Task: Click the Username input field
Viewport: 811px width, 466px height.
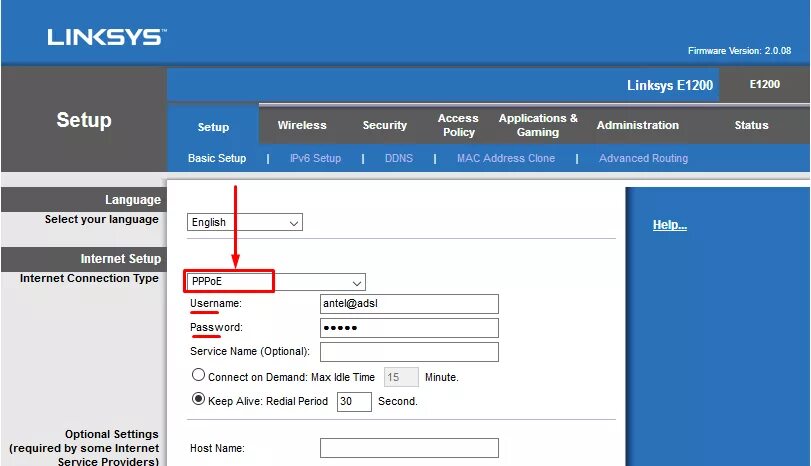Action: coord(409,304)
